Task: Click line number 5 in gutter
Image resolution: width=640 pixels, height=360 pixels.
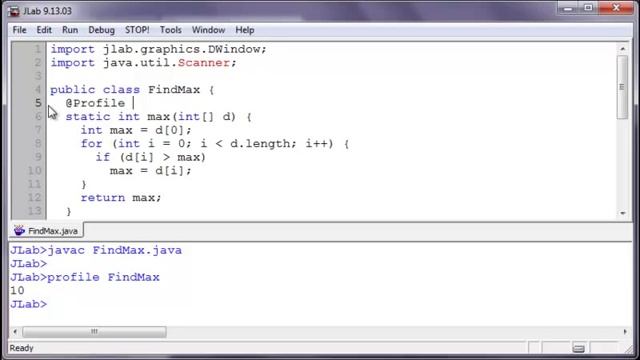Action: [x=38, y=103]
